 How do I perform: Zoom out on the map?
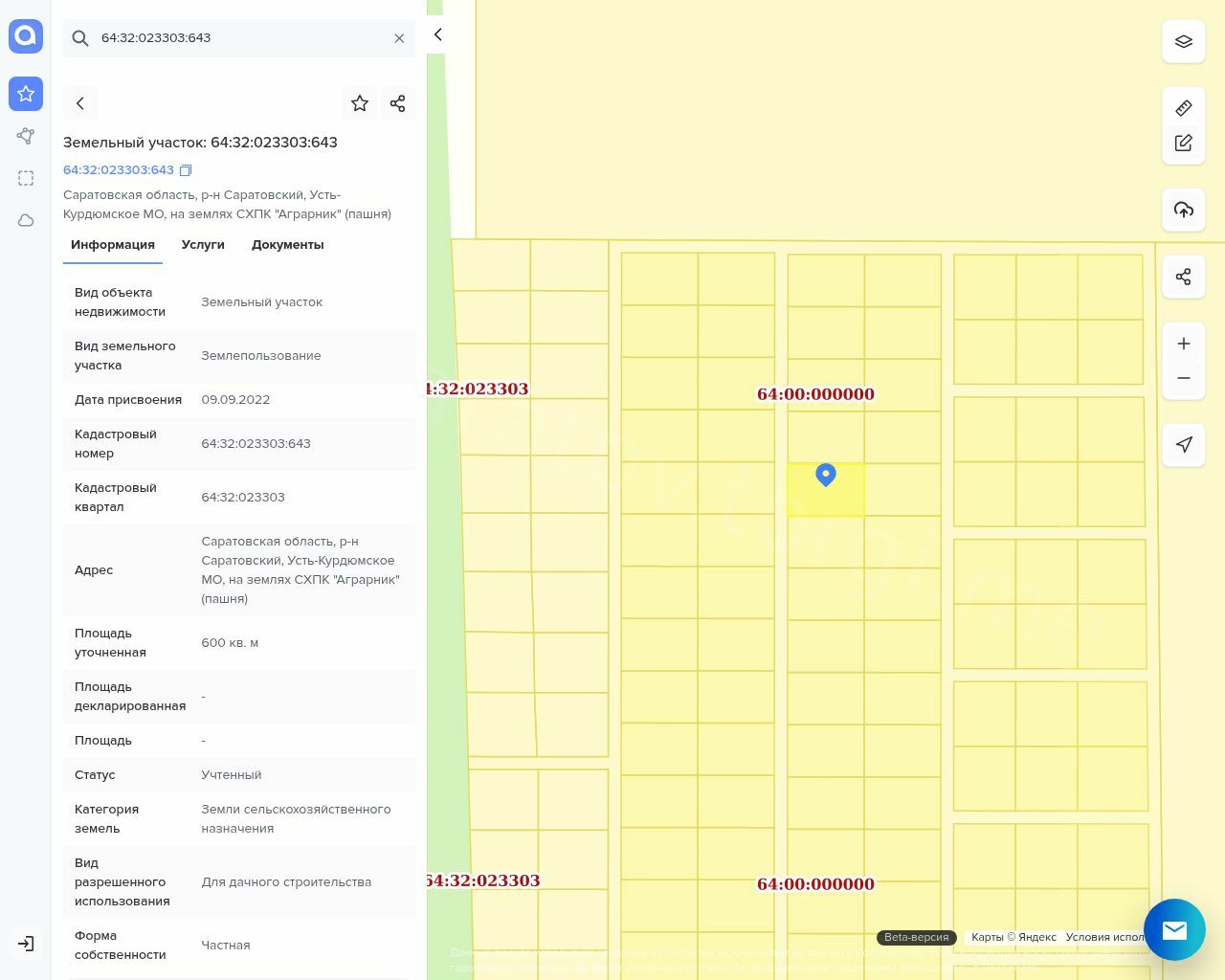(x=1183, y=378)
